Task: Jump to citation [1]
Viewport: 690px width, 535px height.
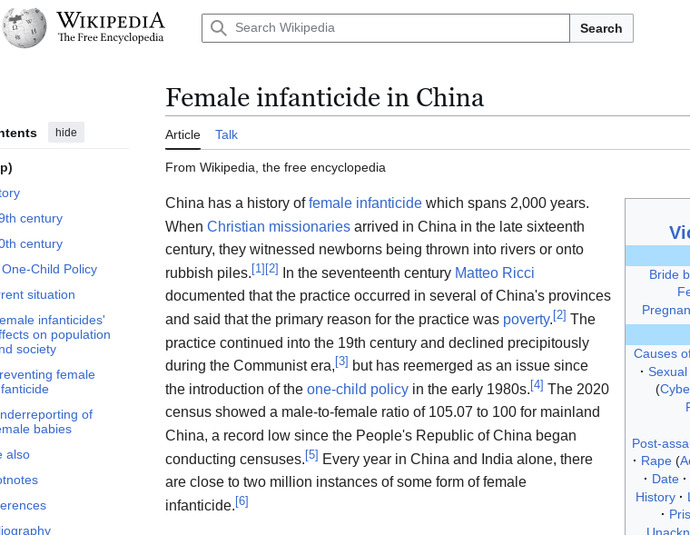Action: (257, 268)
